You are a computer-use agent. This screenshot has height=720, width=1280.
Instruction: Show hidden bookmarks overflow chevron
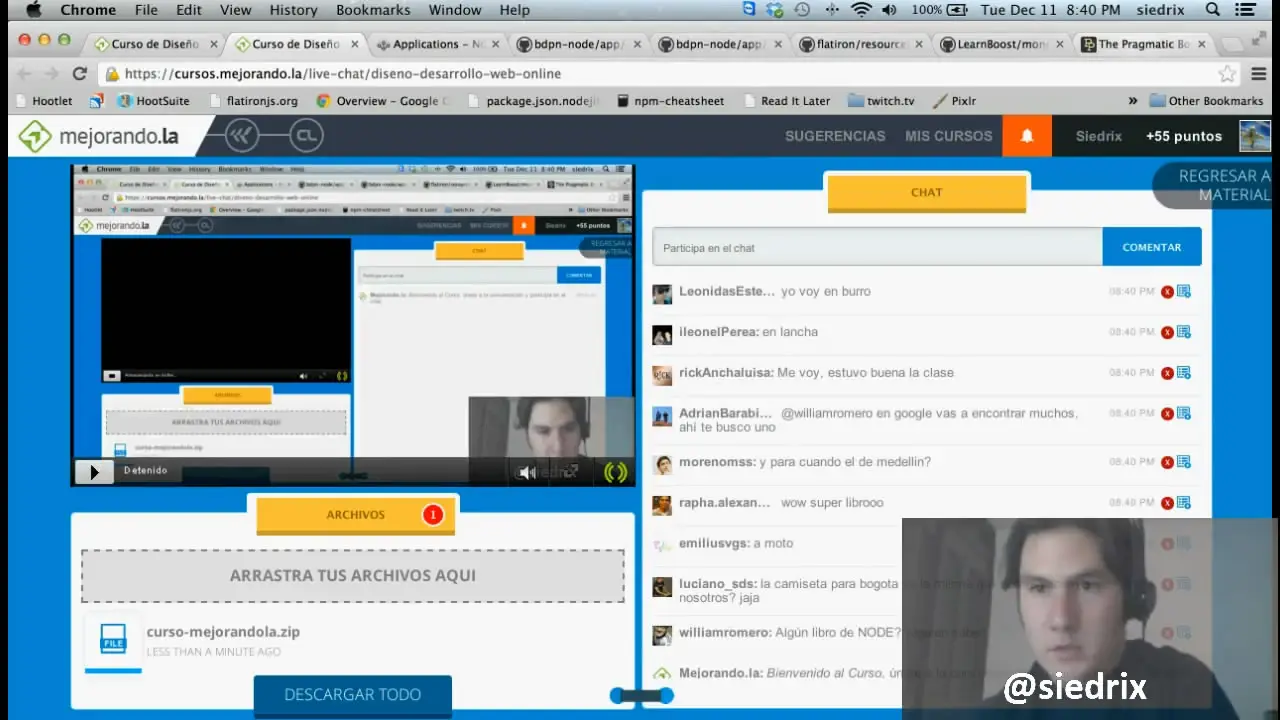click(1133, 101)
